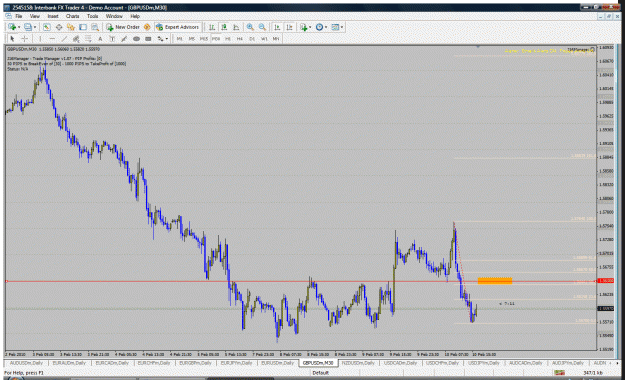Open the Insert menu
Image resolution: width=625 pixels, height=380 pixels.
click(53, 16)
